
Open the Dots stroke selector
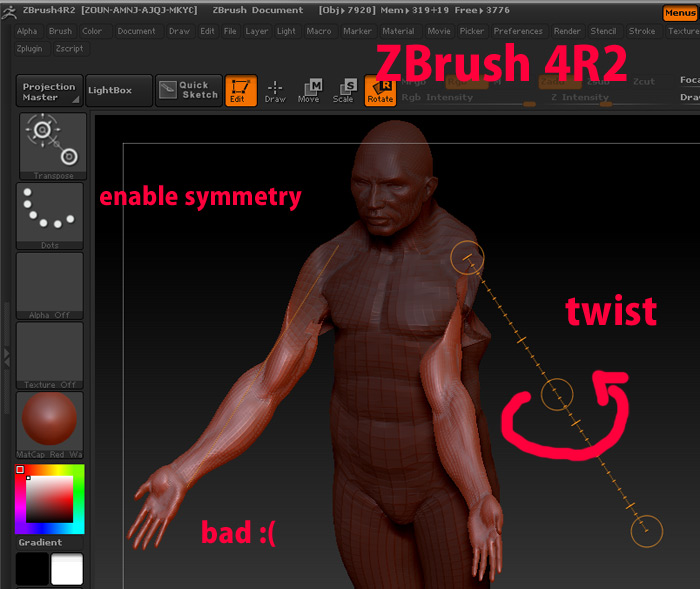point(50,216)
